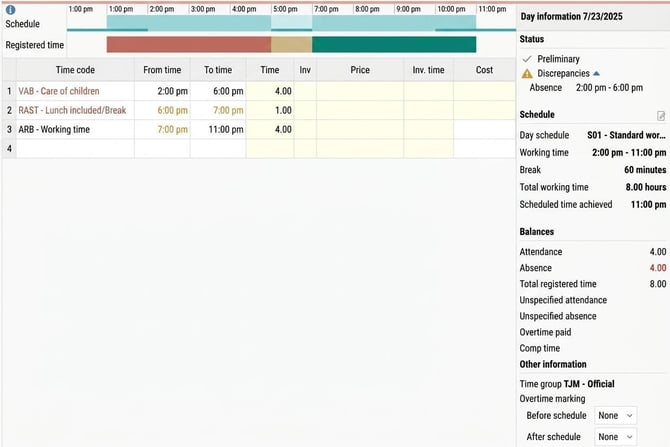
Task: Click the Time code column header
Action: 75,70
